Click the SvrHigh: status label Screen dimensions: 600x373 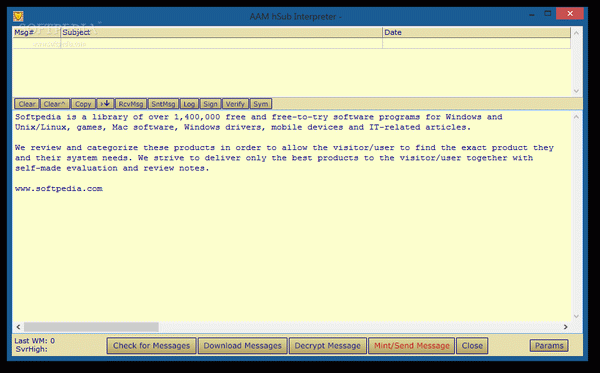pyautogui.click(x=31, y=349)
